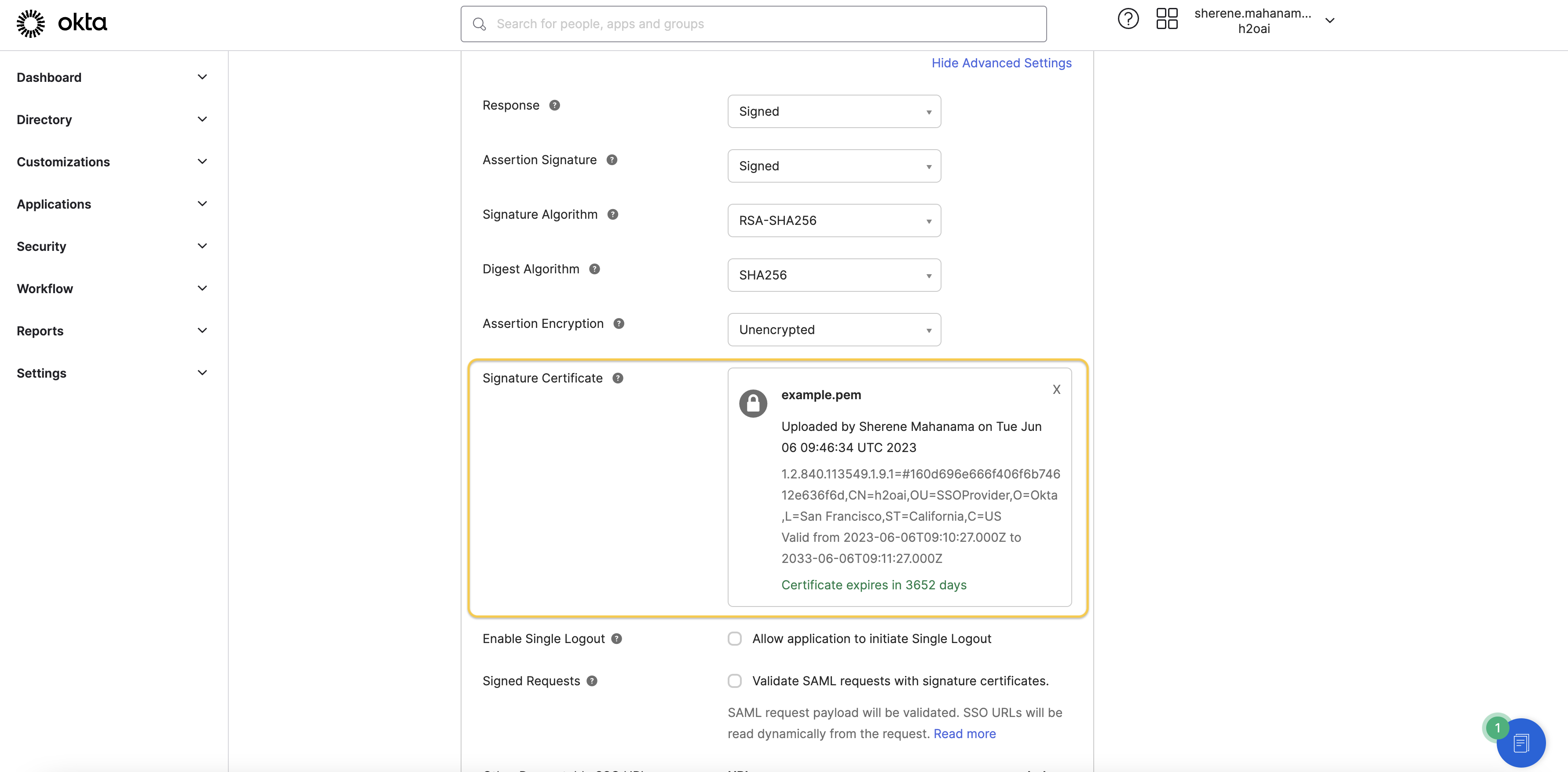Click the Signature Algorithm help icon
The width and height of the screenshot is (1568, 772).
(x=613, y=214)
